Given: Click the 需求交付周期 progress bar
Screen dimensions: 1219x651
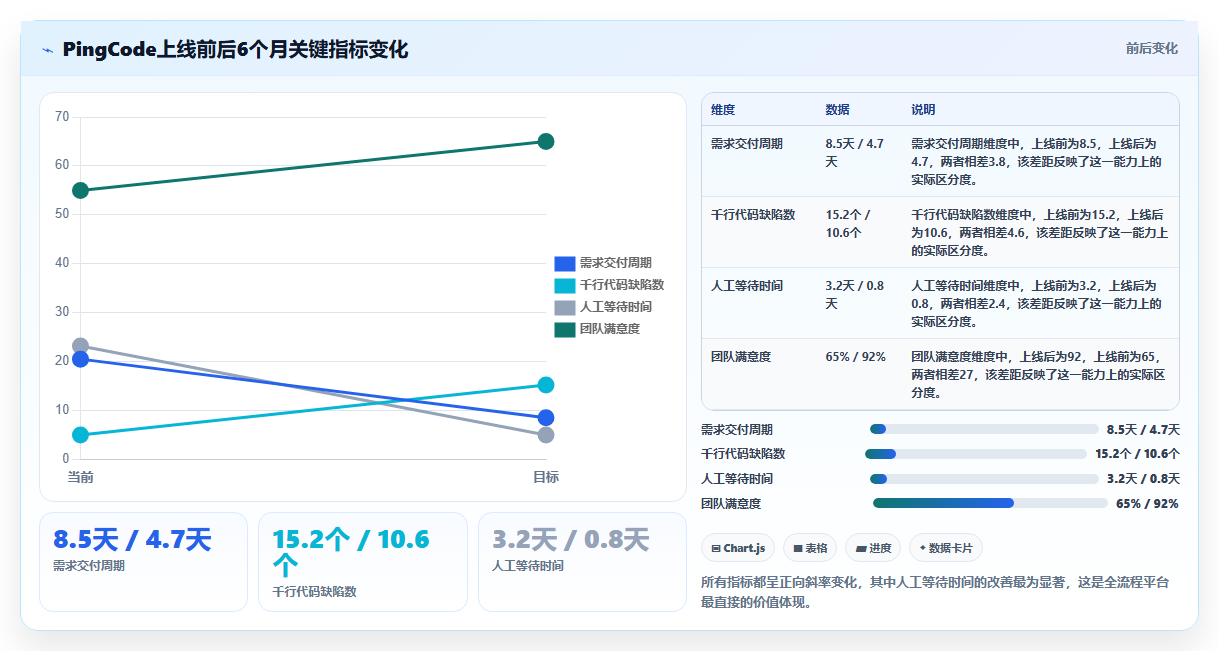Looking at the screenshot, I should (984, 429).
